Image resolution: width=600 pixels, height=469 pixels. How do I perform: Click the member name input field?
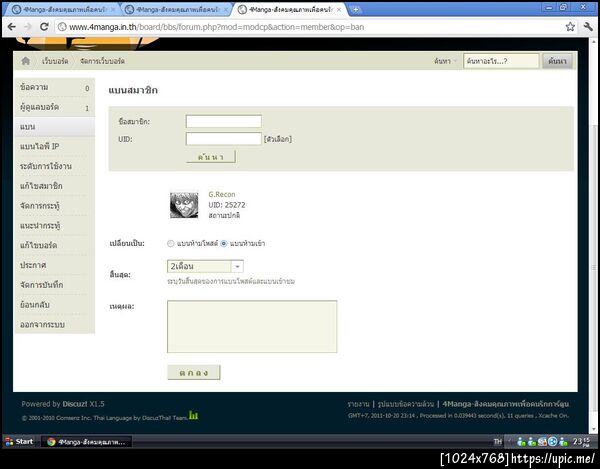223,121
